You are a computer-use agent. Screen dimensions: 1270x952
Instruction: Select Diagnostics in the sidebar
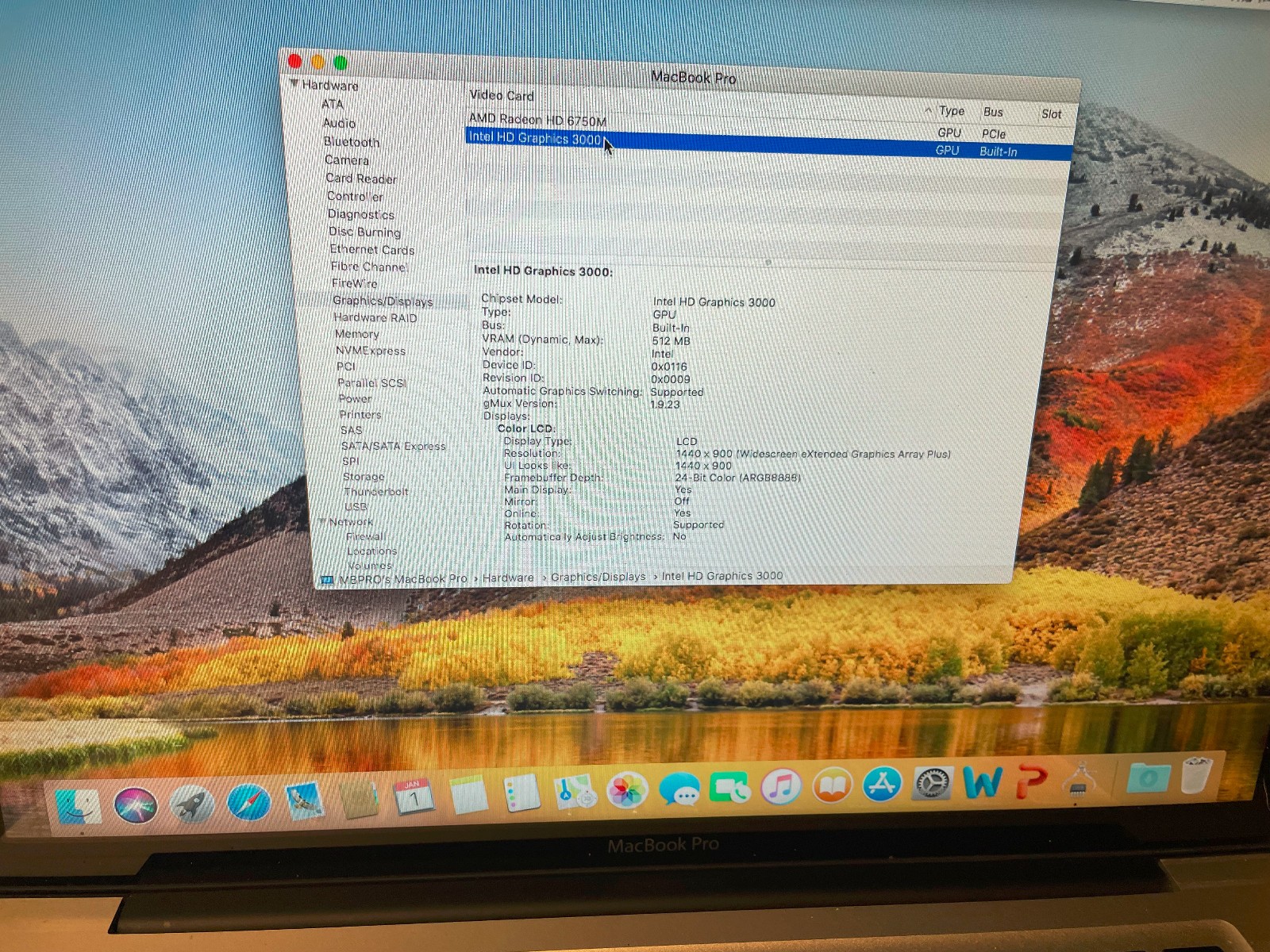pyautogui.click(x=361, y=214)
